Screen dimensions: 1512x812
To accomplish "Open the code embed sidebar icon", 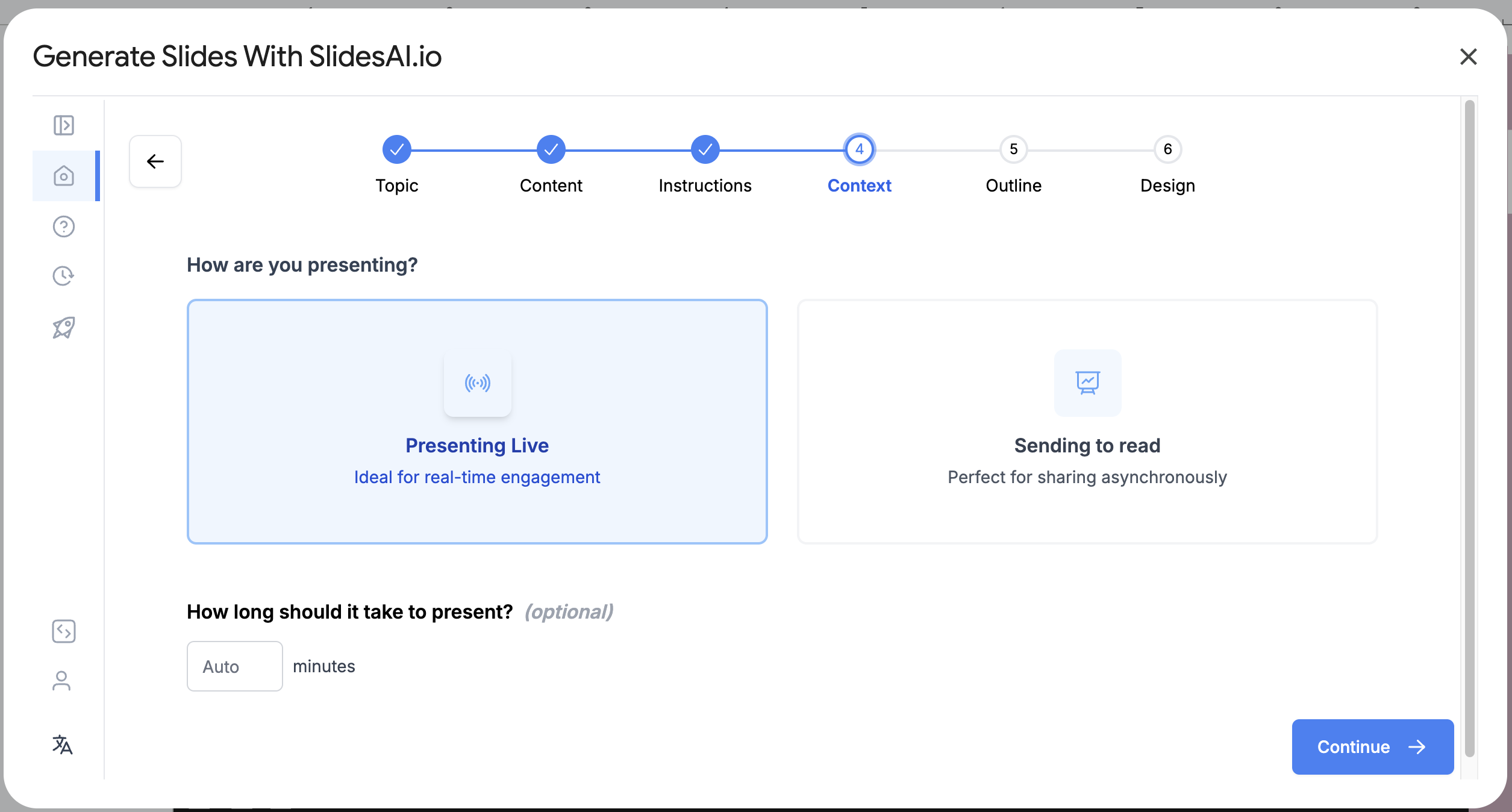I will (x=63, y=631).
